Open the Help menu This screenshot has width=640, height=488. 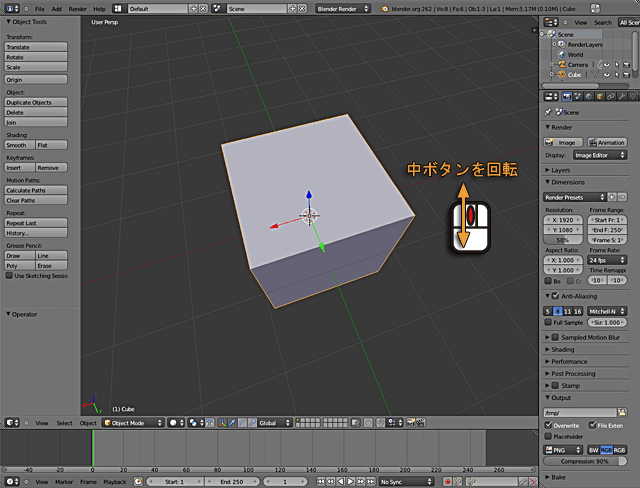(99, 8)
